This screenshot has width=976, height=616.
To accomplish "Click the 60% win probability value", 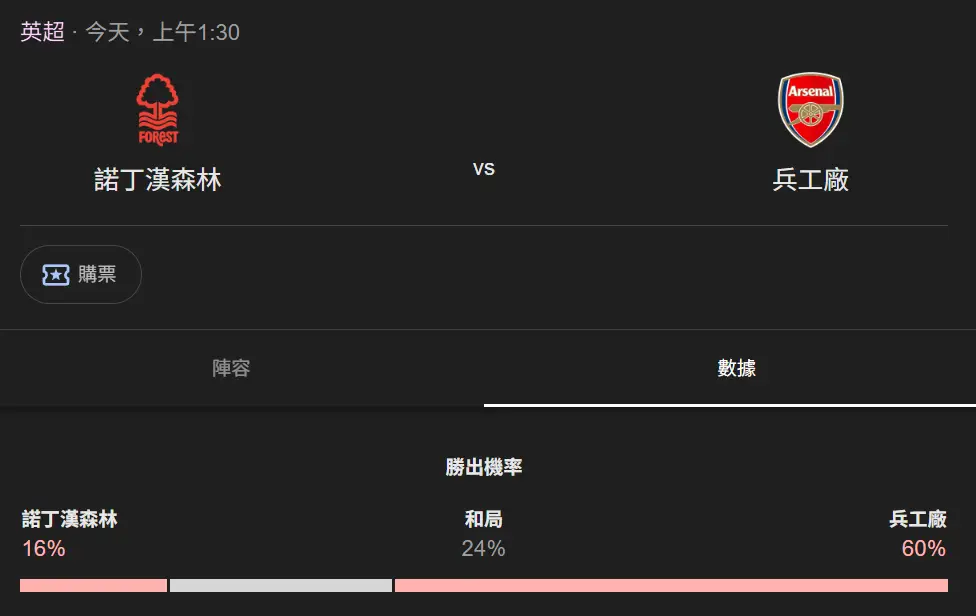I will 923,548.
